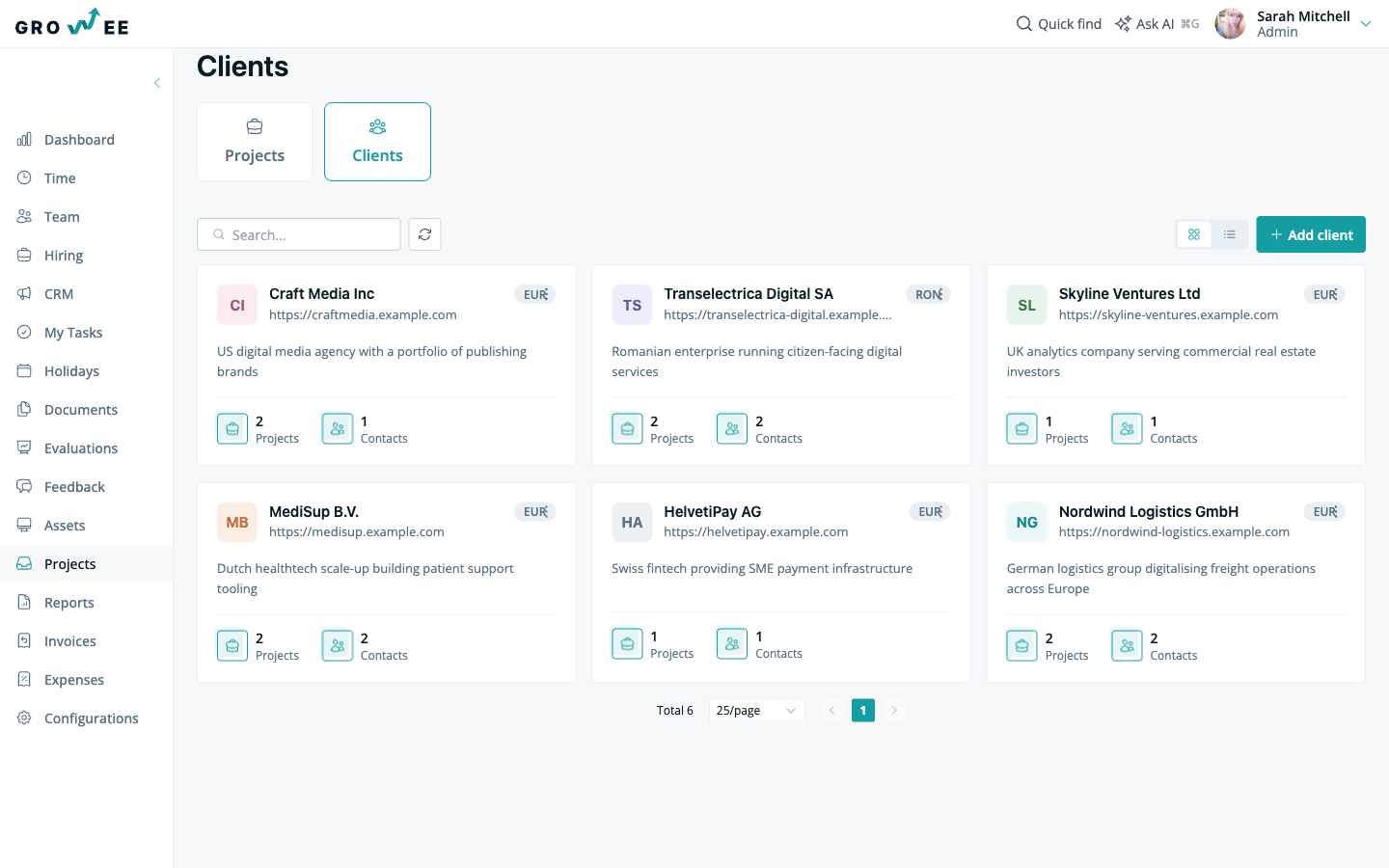Open the 25/page size dropdown
This screenshot has width=1389, height=868.
click(x=756, y=711)
